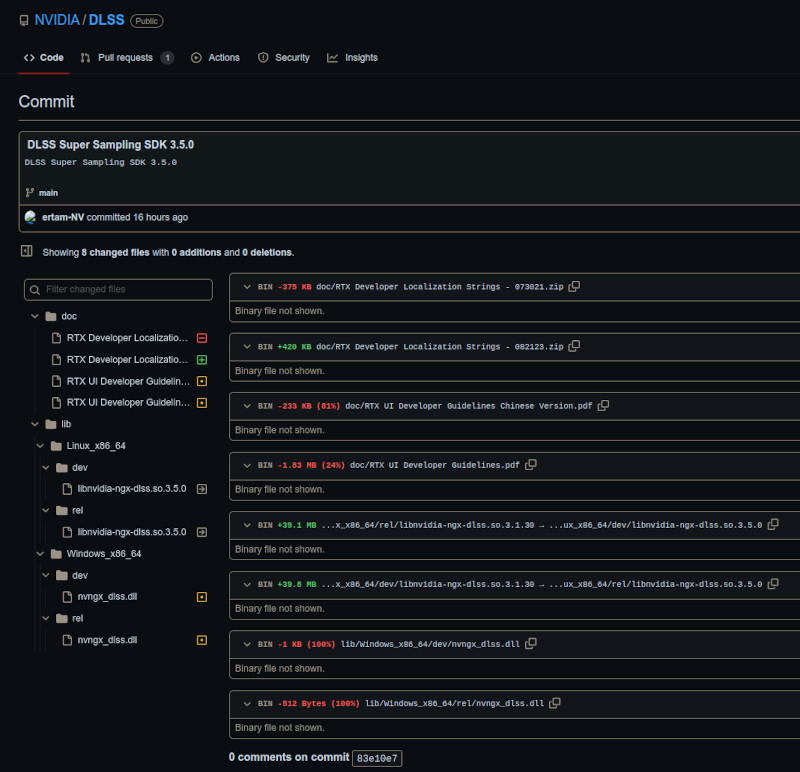The image size is (800, 772).
Task: Collapse the Linux_x86_64 folder
Action: [41, 446]
